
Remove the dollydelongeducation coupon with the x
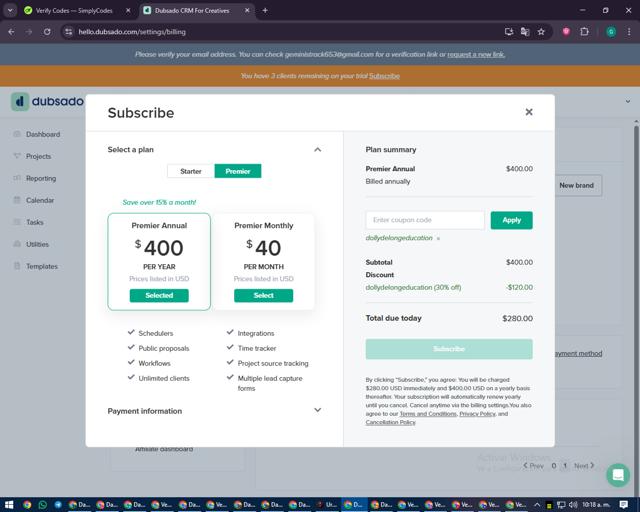pyautogui.click(x=438, y=238)
